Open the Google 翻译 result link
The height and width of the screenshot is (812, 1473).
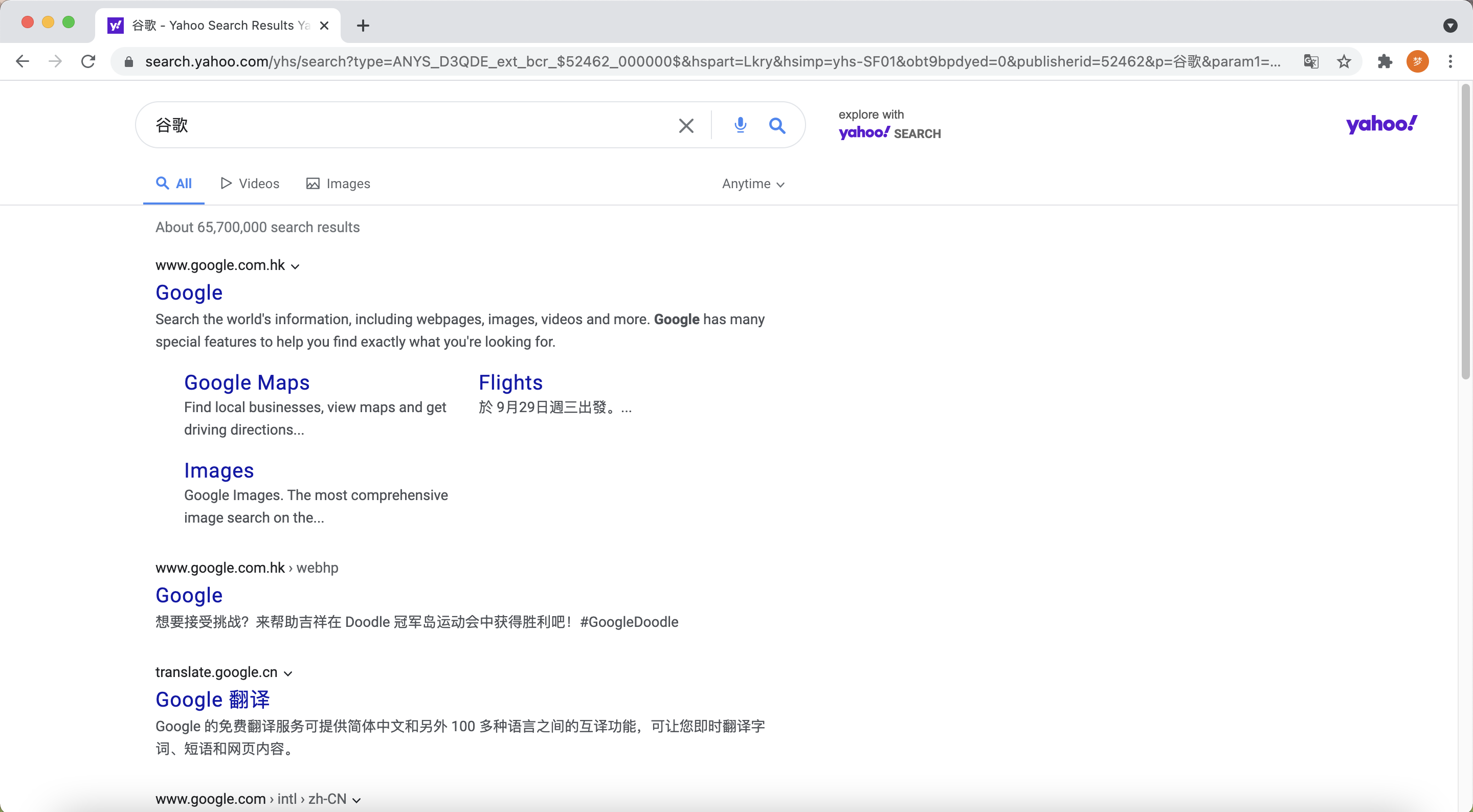[x=212, y=700]
